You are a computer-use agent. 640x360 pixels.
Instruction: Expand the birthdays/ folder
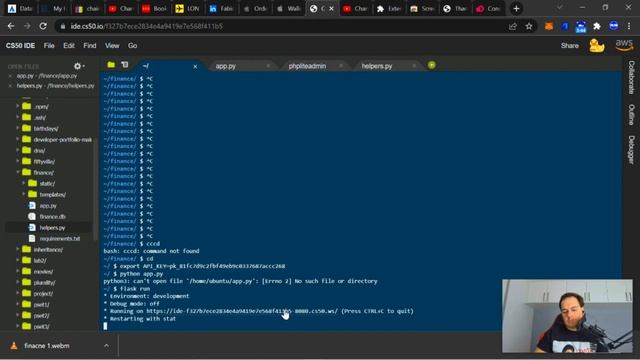tap(18, 128)
